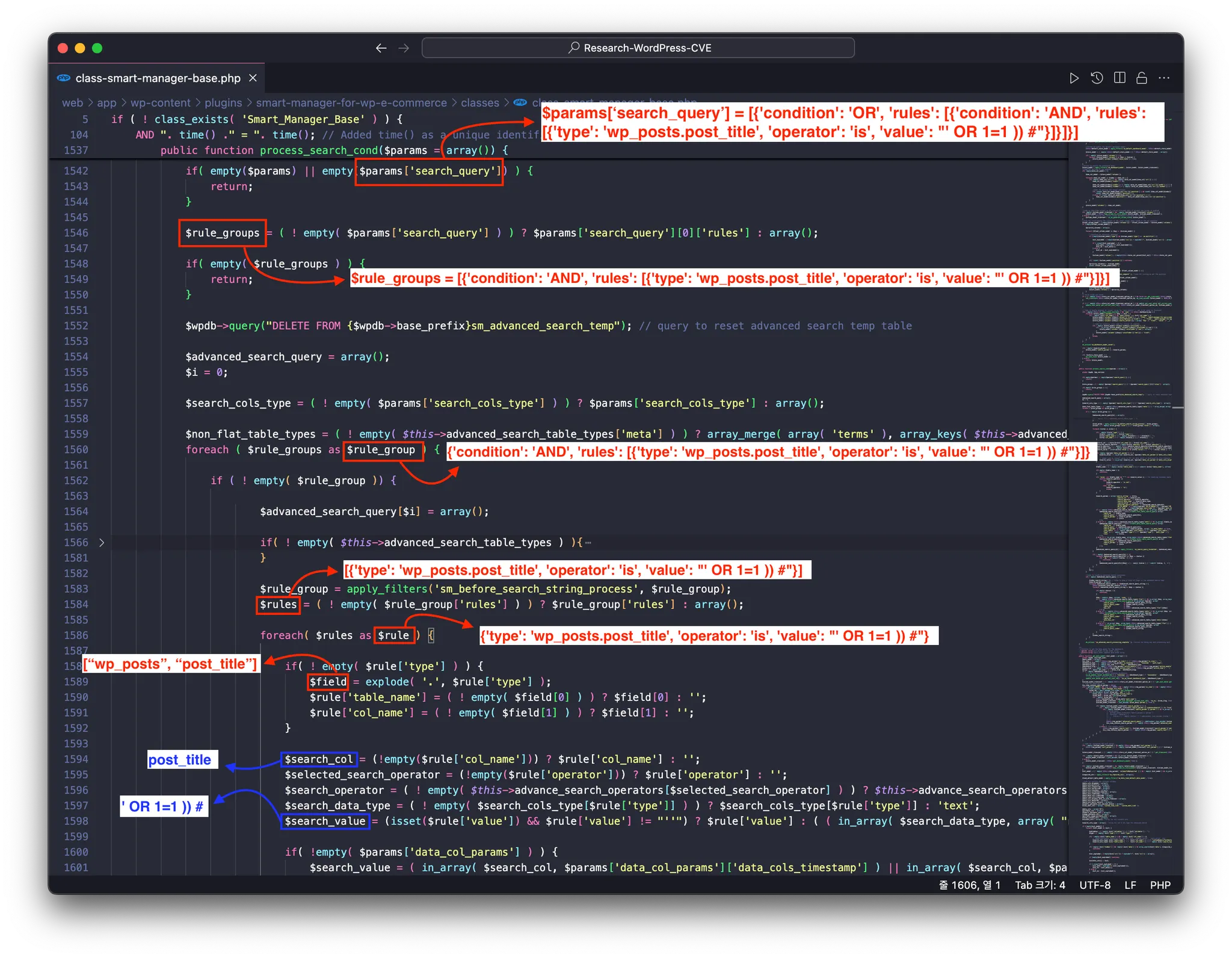The image size is (1232, 958).
Task: Click the folded code ellipsis on line 1566
Action: click(588, 543)
